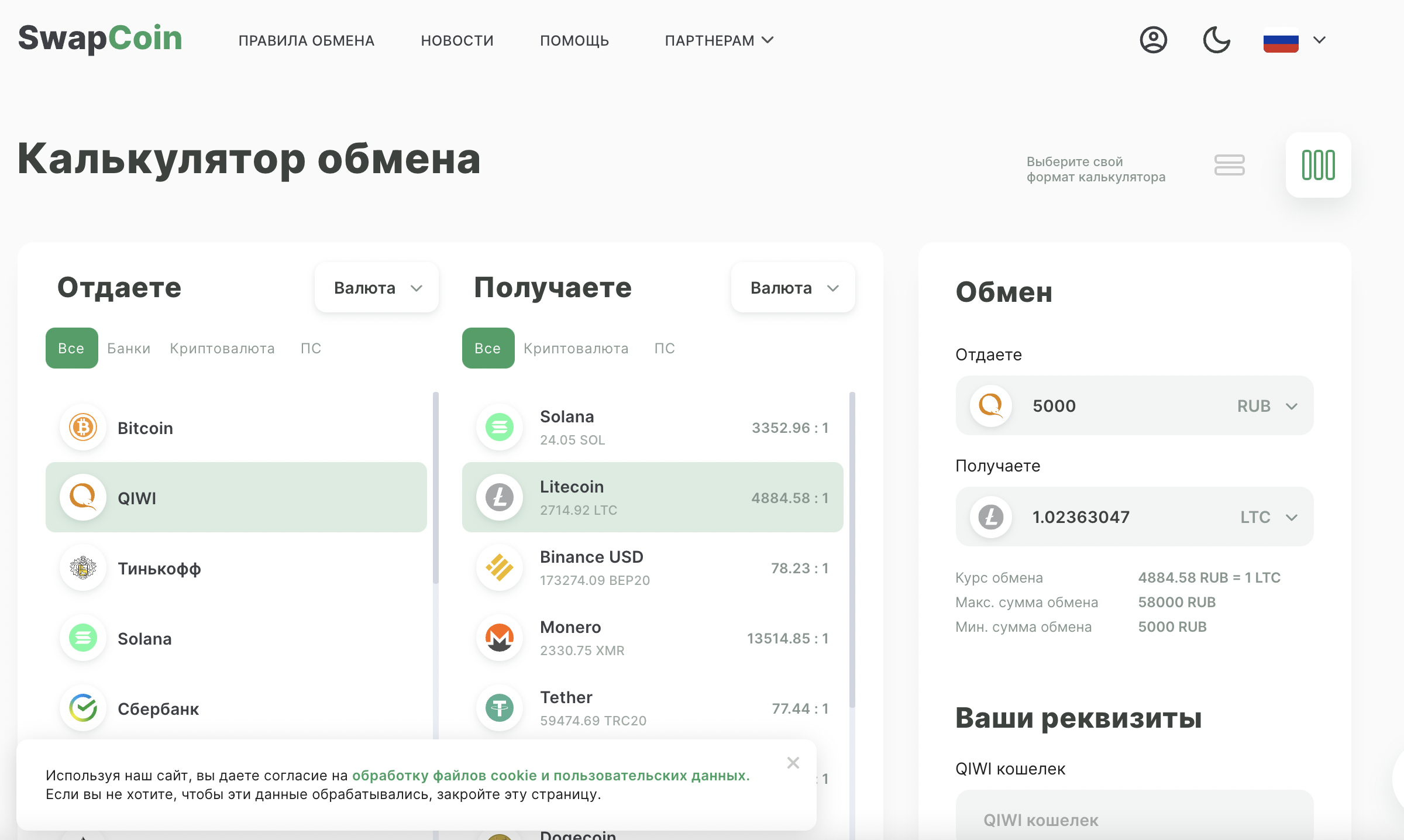Open Валюта dropdown under Отдаете
The image size is (1404, 840).
coord(377,288)
